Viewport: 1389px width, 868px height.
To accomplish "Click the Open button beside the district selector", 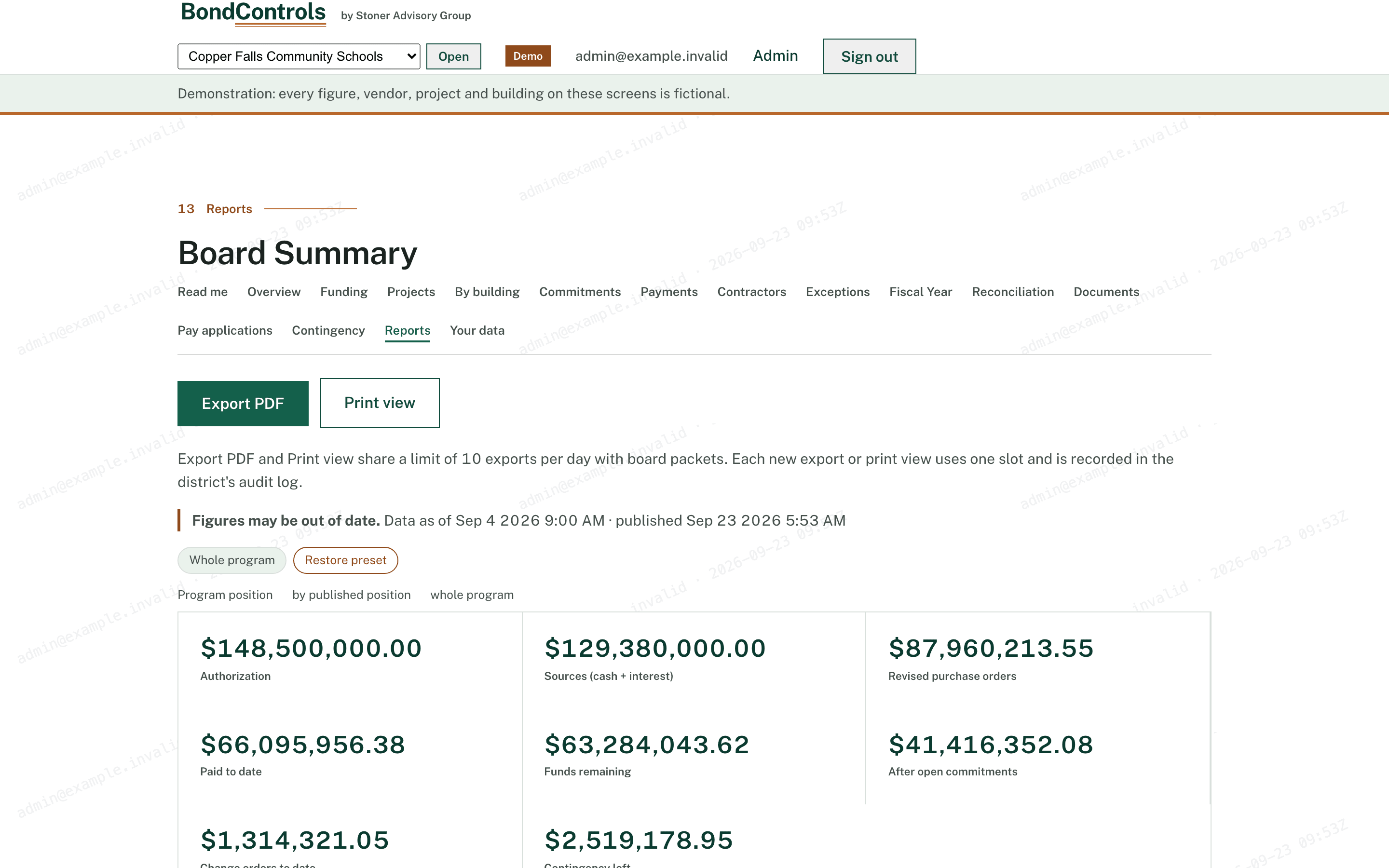I will [x=453, y=56].
